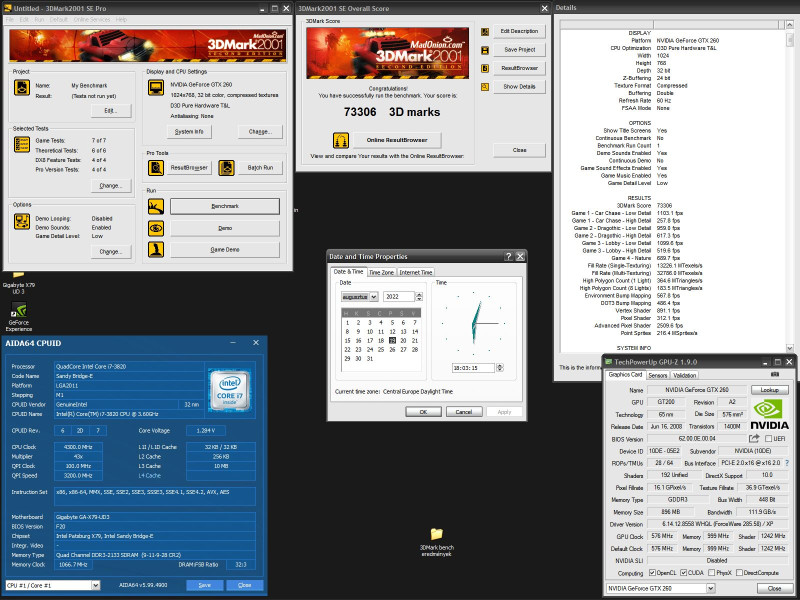Click the Demo eye icon
800x600 pixels.
pos(156,228)
